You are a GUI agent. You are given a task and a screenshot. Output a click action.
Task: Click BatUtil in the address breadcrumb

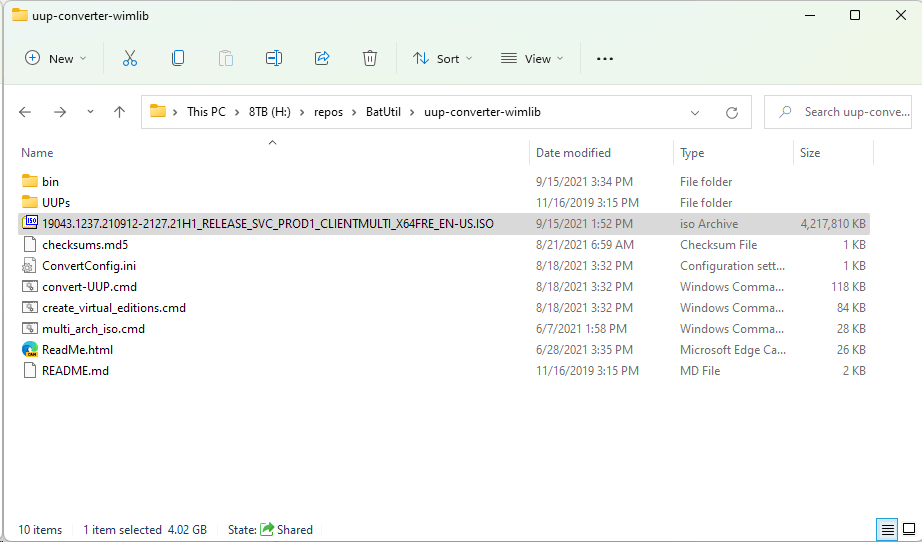click(384, 112)
